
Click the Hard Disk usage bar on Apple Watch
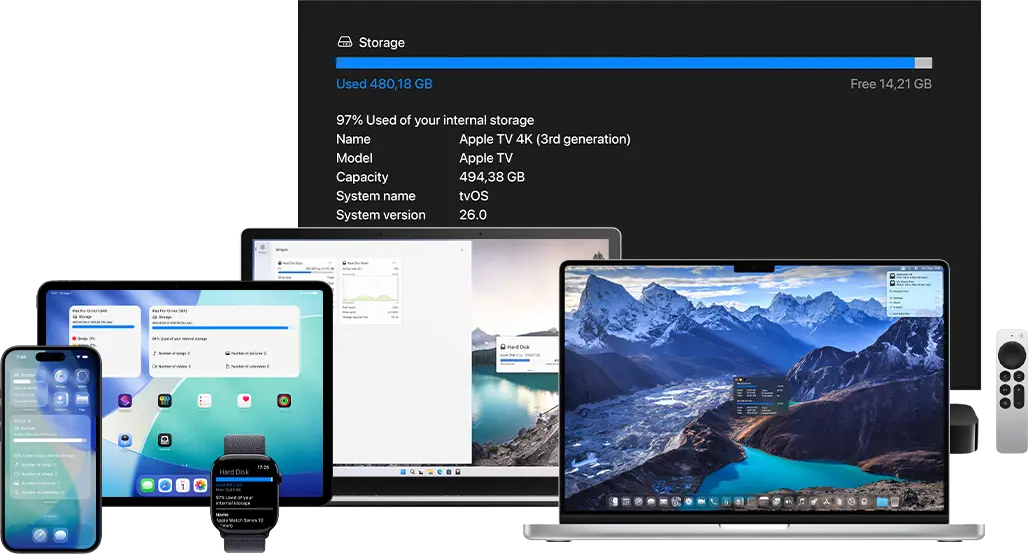[244, 479]
